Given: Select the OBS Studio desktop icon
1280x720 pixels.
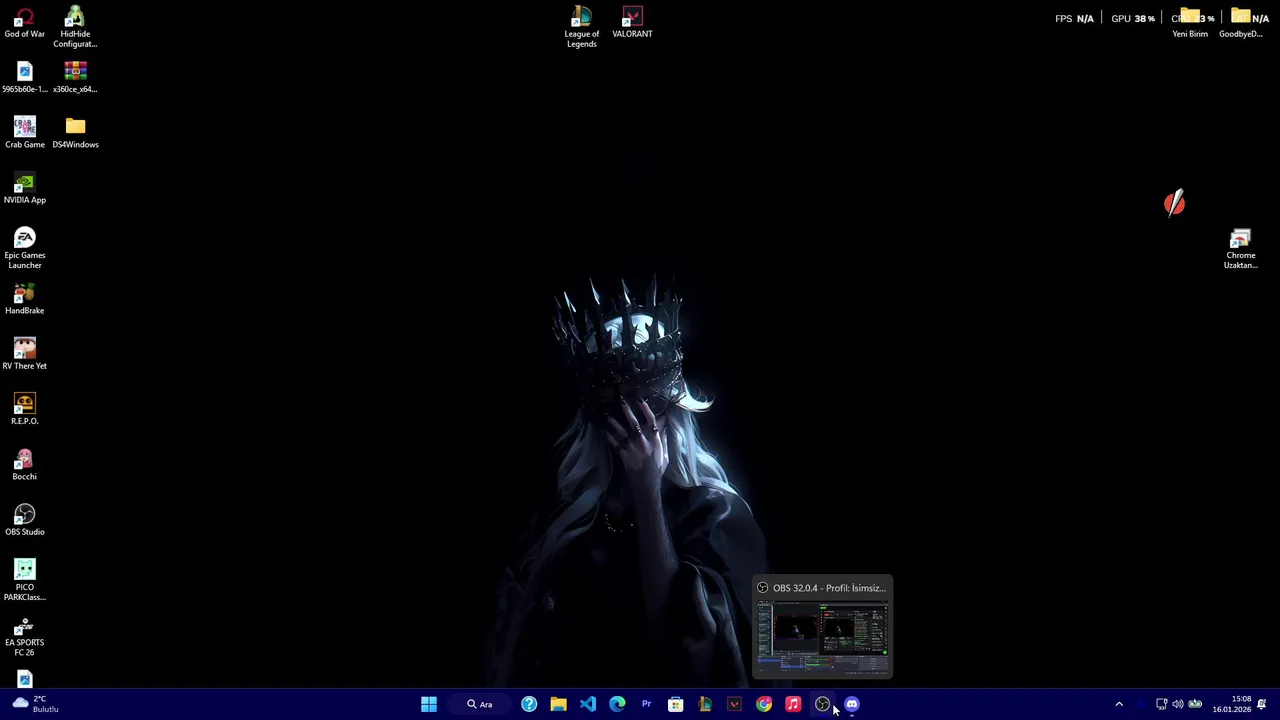Looking at the screenshot, I should pyautogui.click(x=24, y=520).
